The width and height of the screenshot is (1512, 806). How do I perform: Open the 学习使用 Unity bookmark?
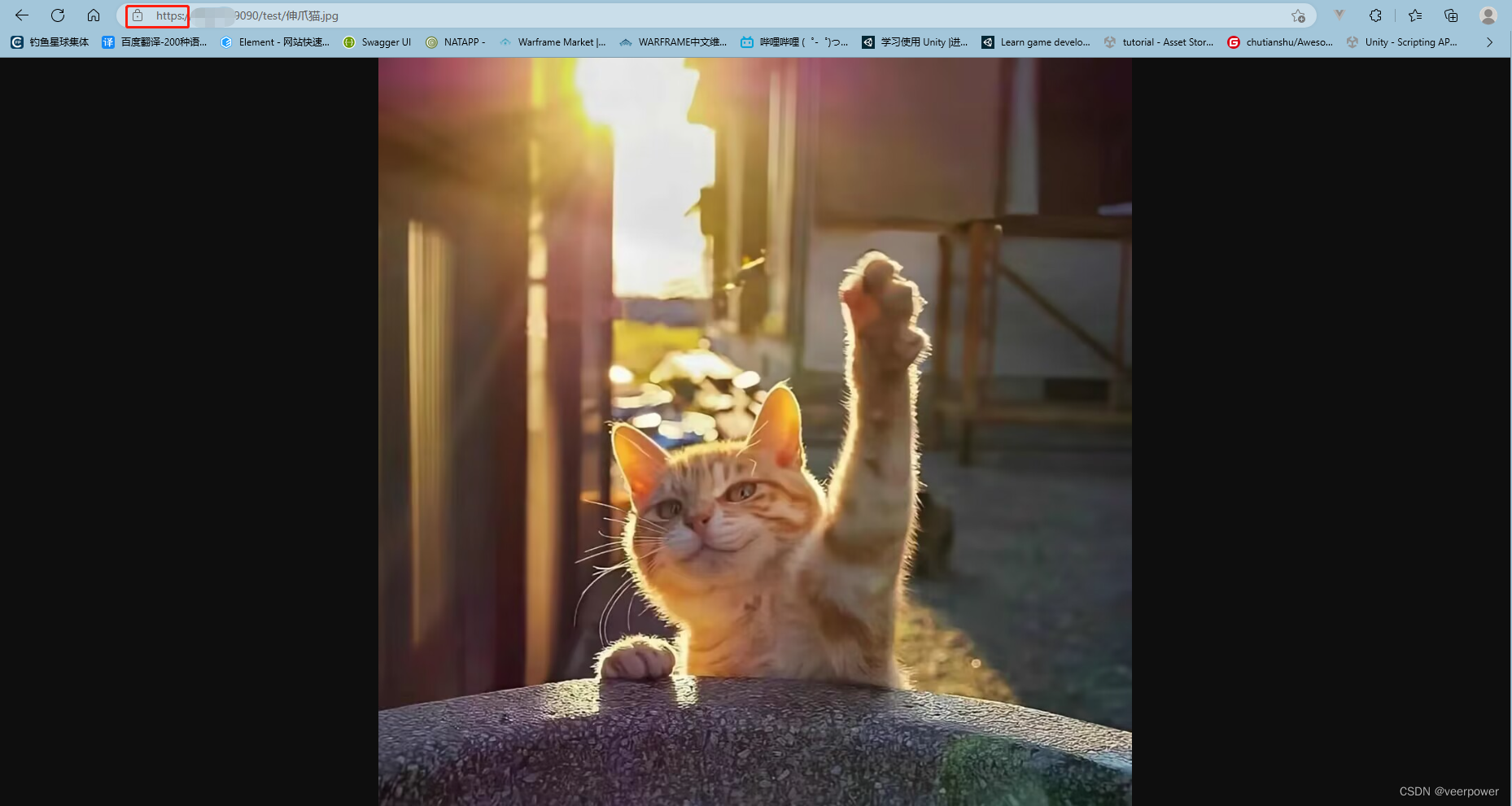916,42
